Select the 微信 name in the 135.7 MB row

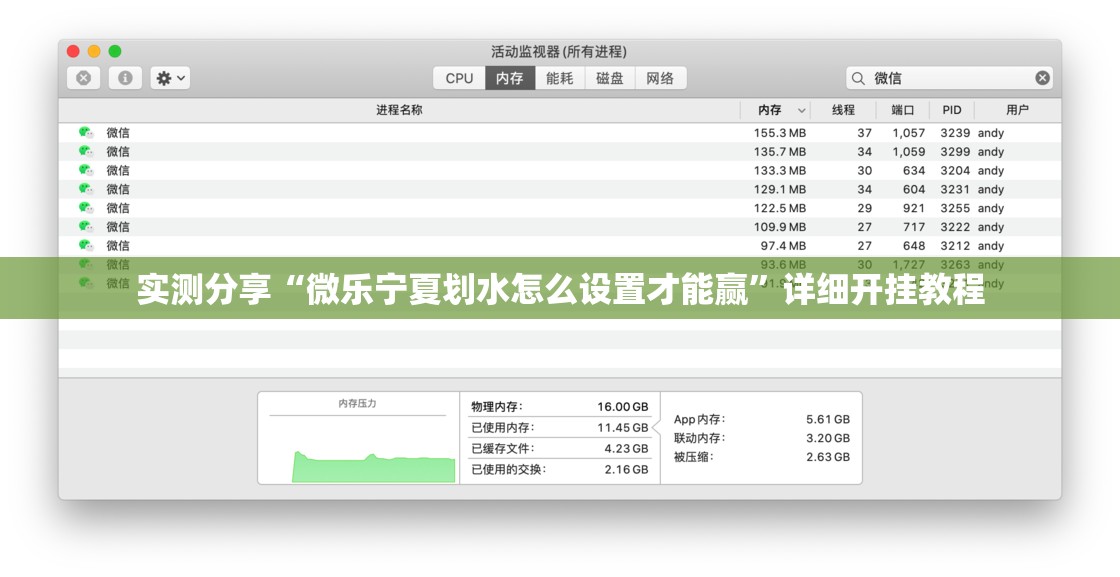118,151
